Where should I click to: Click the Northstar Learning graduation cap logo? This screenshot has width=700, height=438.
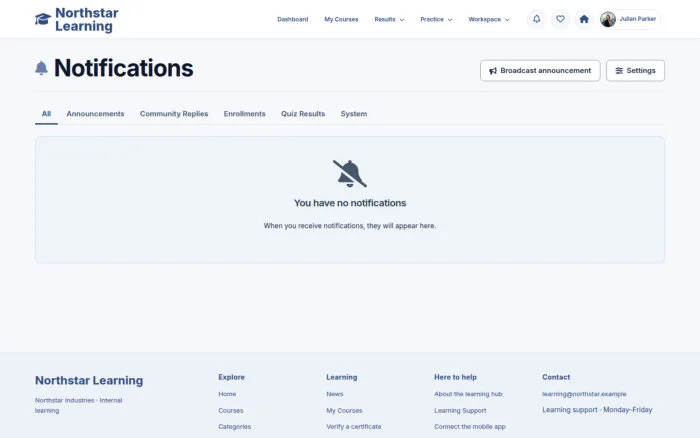click(43, 19)
